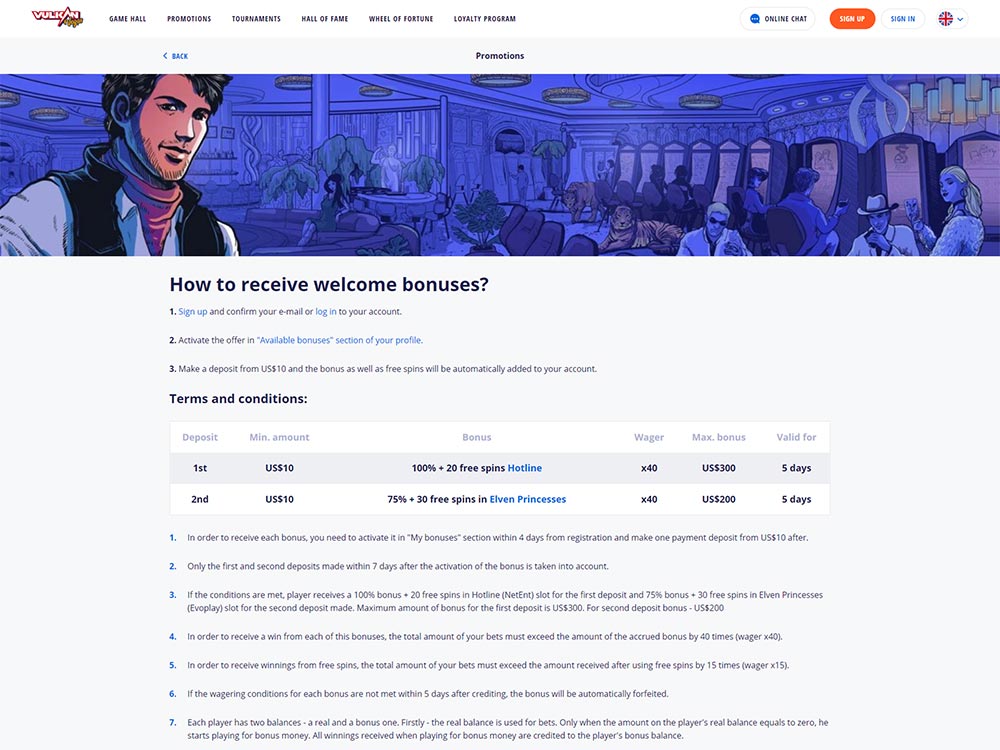Screen dimensions: 1000x750
Task: Click the Back arrow chevron
Action: 165,55
